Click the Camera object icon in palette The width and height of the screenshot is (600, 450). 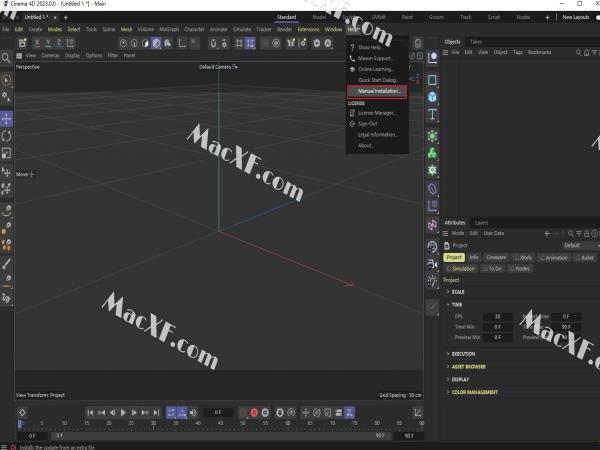432,264
